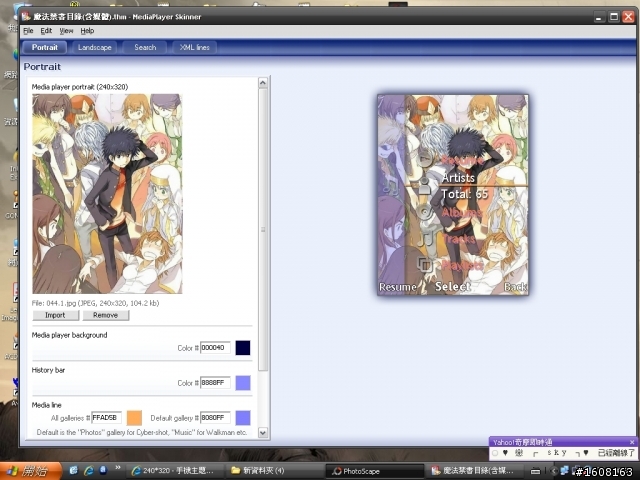Image resolution: width=640 pixels, height=480 pixels.
Task: Switch to the folder window in taskbar
Action: 274,471
